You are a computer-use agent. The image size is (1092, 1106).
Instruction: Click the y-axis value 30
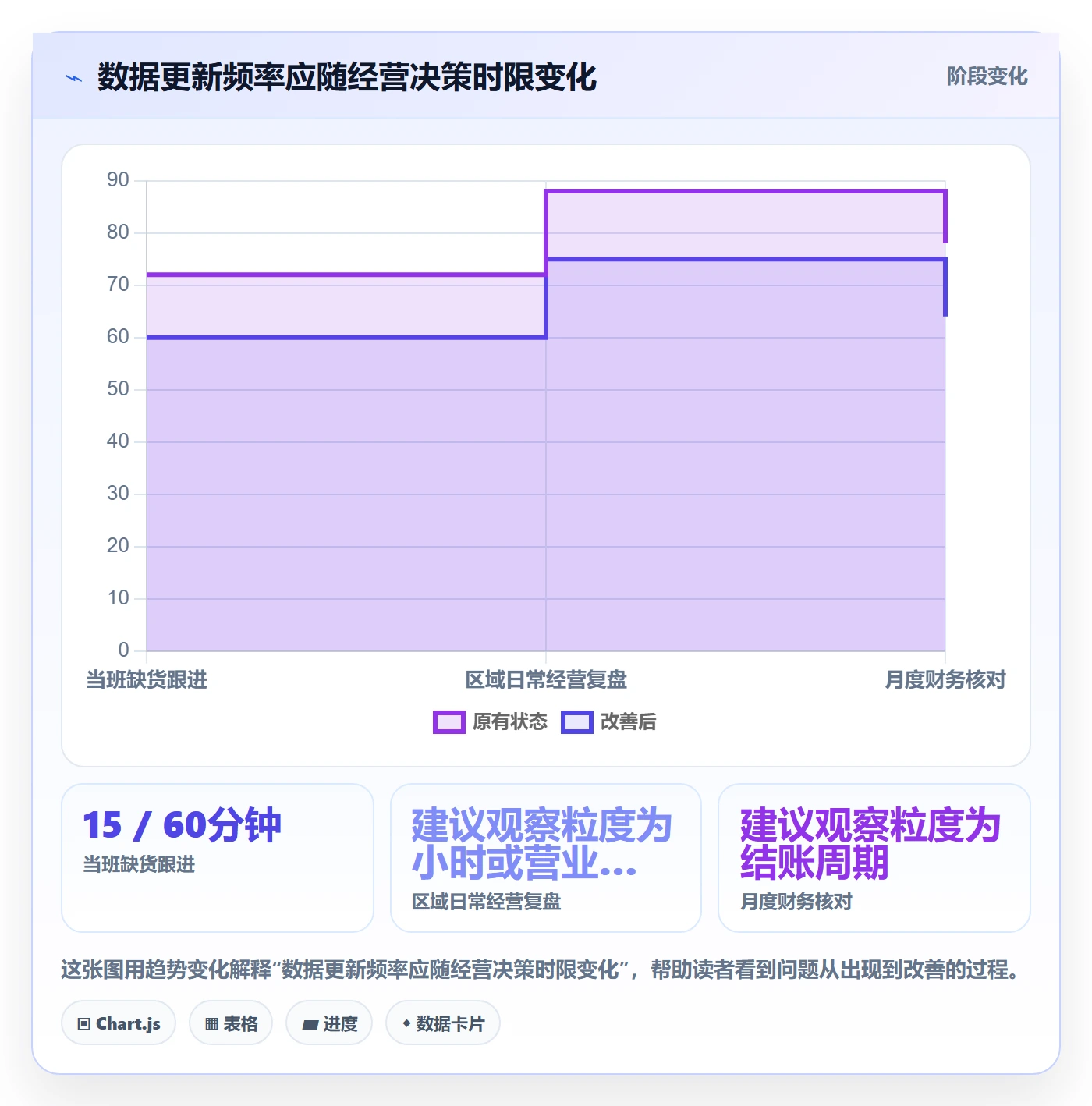click(x=118, y=494)
